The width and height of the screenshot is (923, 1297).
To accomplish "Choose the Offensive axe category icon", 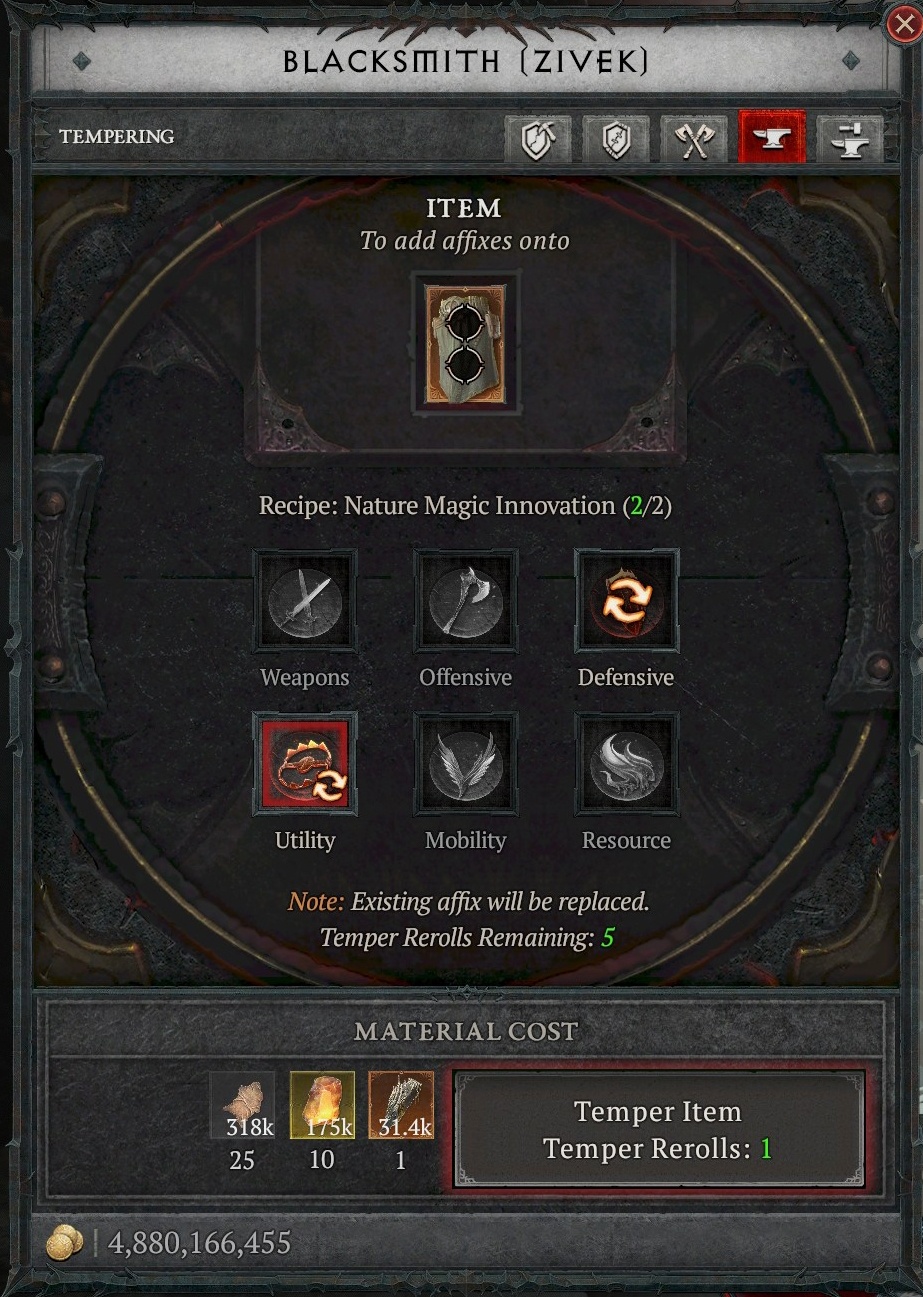I will click(465, 600).
